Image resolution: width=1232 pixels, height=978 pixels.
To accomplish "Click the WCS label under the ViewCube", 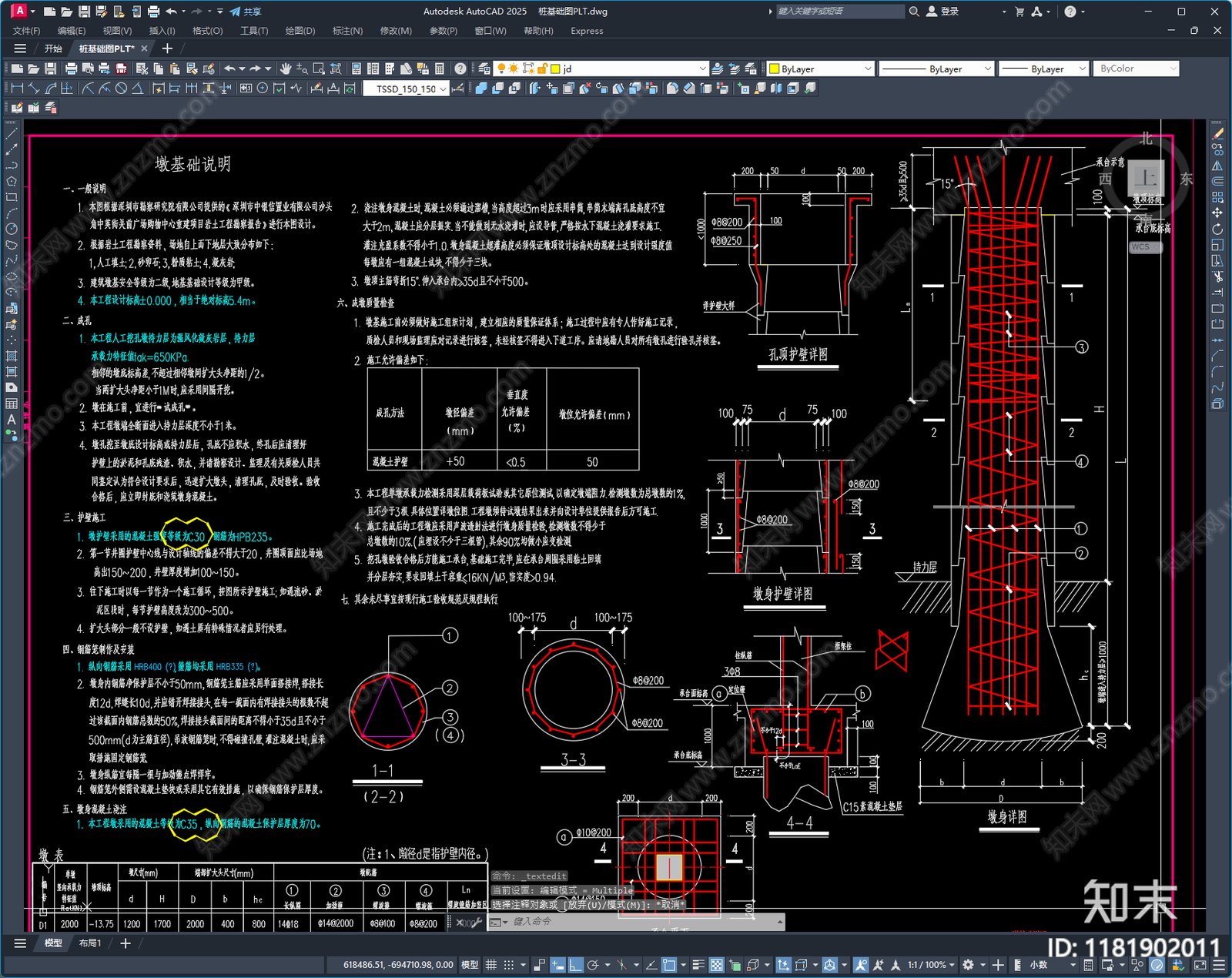I will [x=1143, y=247].
